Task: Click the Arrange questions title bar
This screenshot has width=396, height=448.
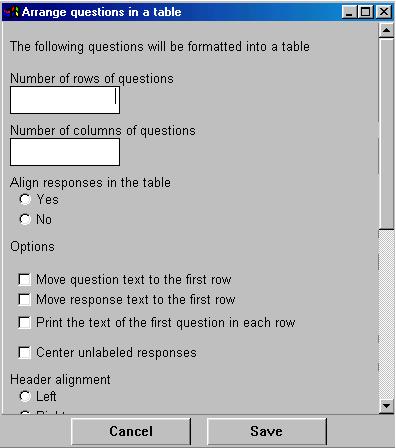Action: pos(180,12)
